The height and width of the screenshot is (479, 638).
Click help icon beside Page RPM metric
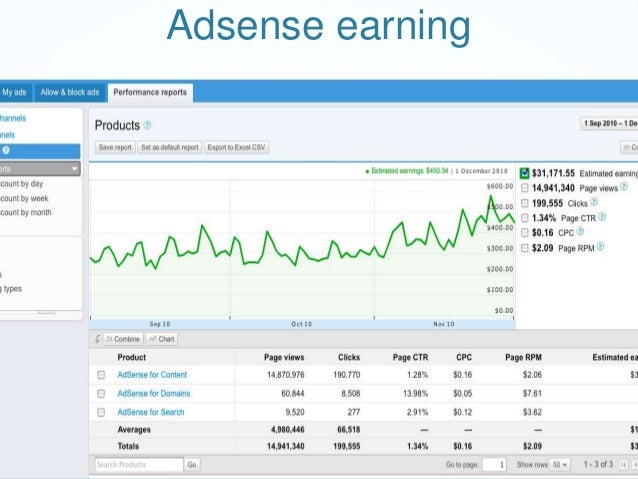tap(600, 247)
